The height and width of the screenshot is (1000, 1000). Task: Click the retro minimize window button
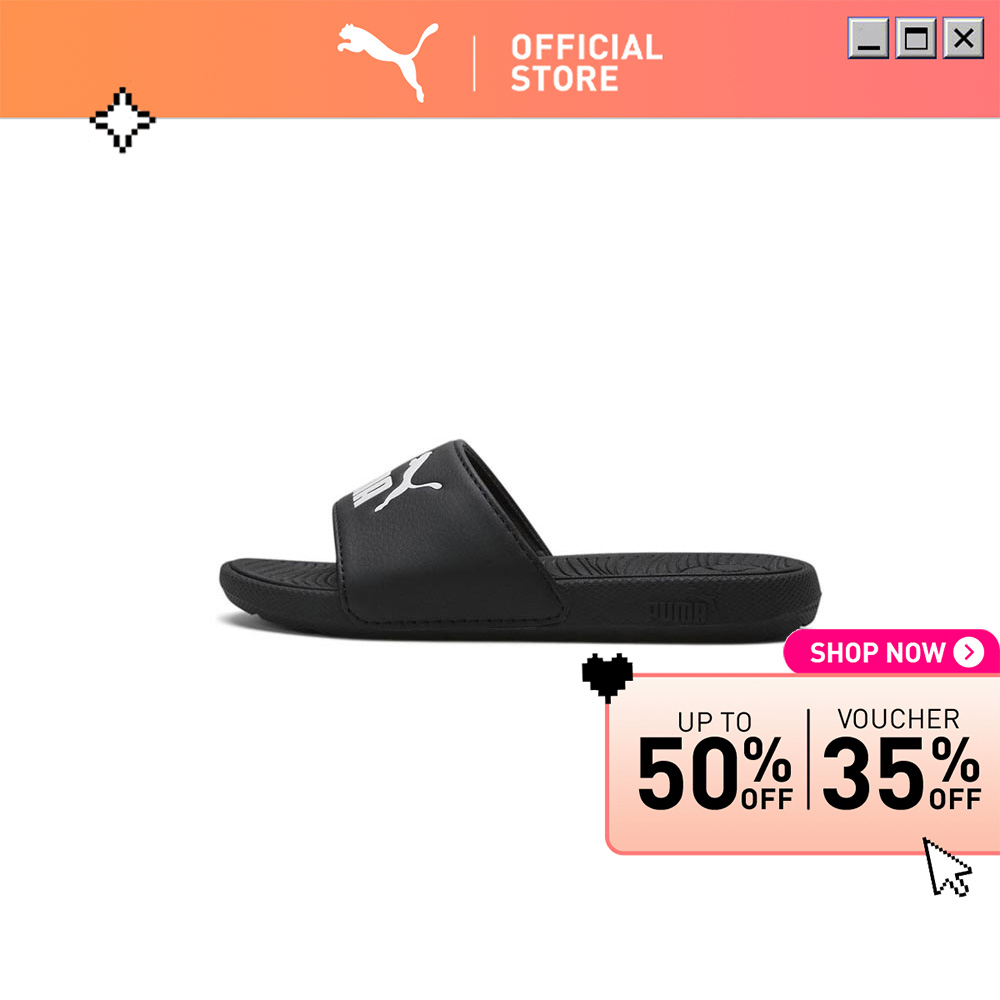click(867, 38)
